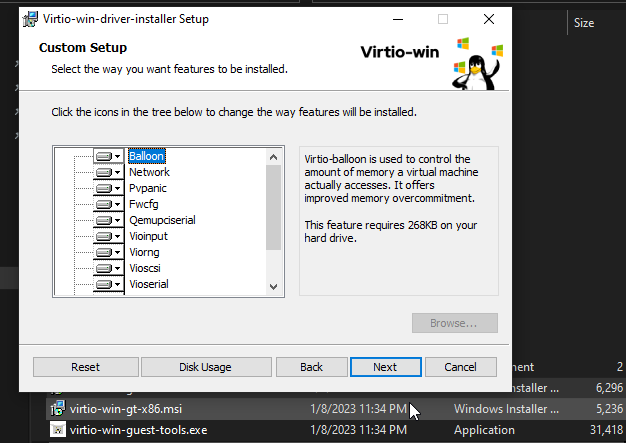626x443 pixels.
Task: Click the Application type cell in Explorer
Action: point(484,430)
